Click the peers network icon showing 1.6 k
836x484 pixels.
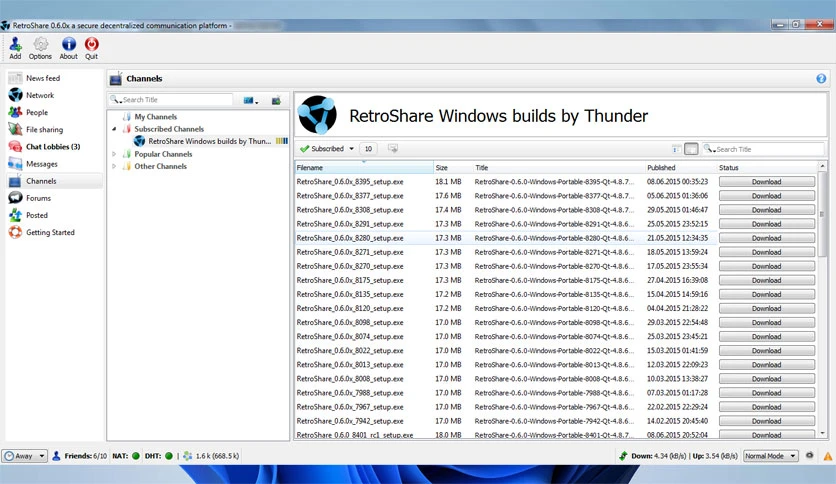188,456
